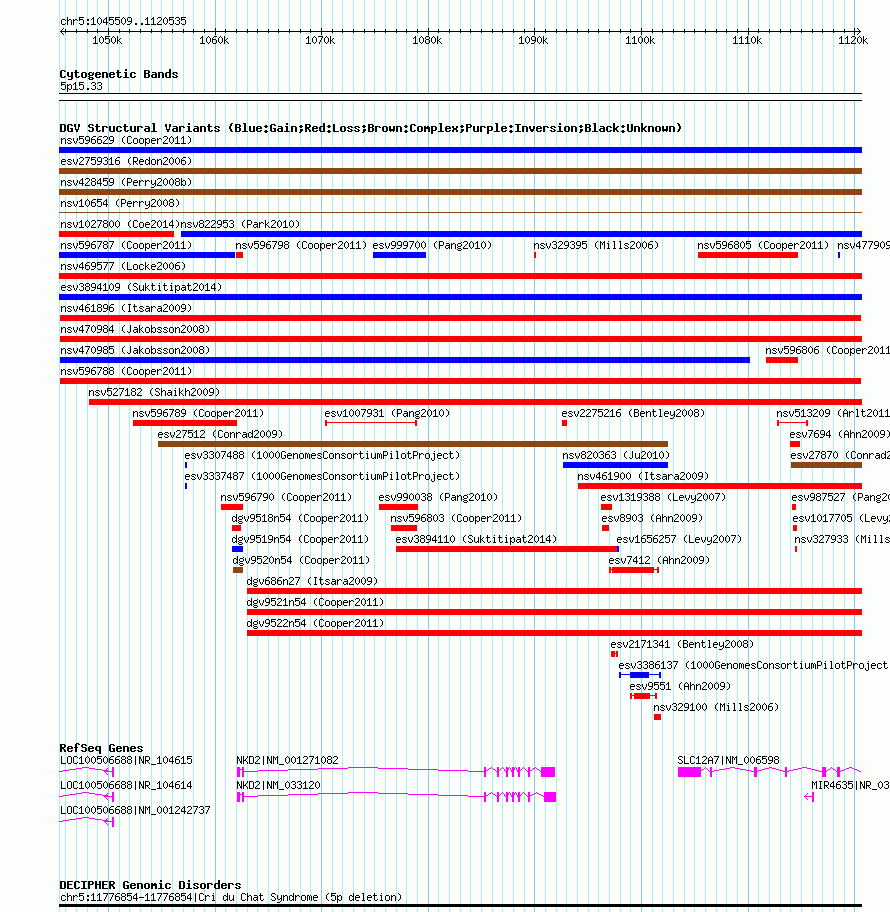Click the SLC12A7|NM_006598 gene label

pos(728,760)
